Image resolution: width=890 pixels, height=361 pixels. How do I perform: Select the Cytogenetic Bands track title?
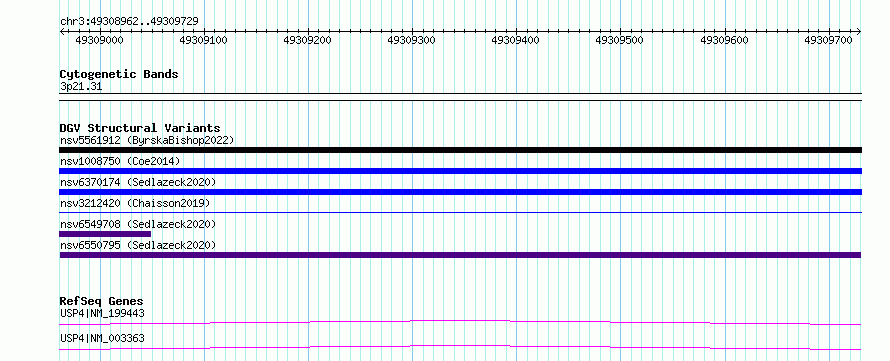point(119,74)
